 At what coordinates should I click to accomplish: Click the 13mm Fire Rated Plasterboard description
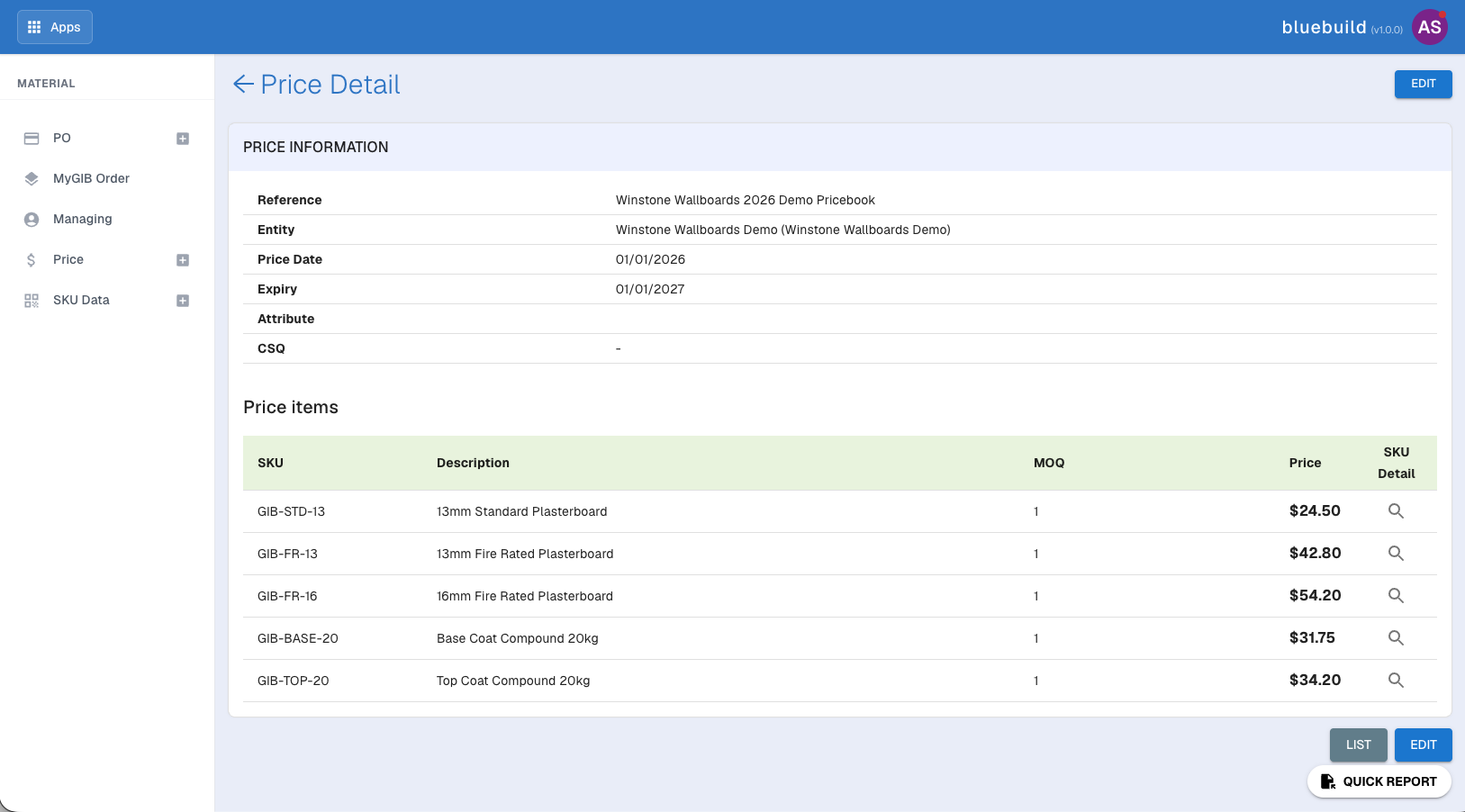coord(525,554)
